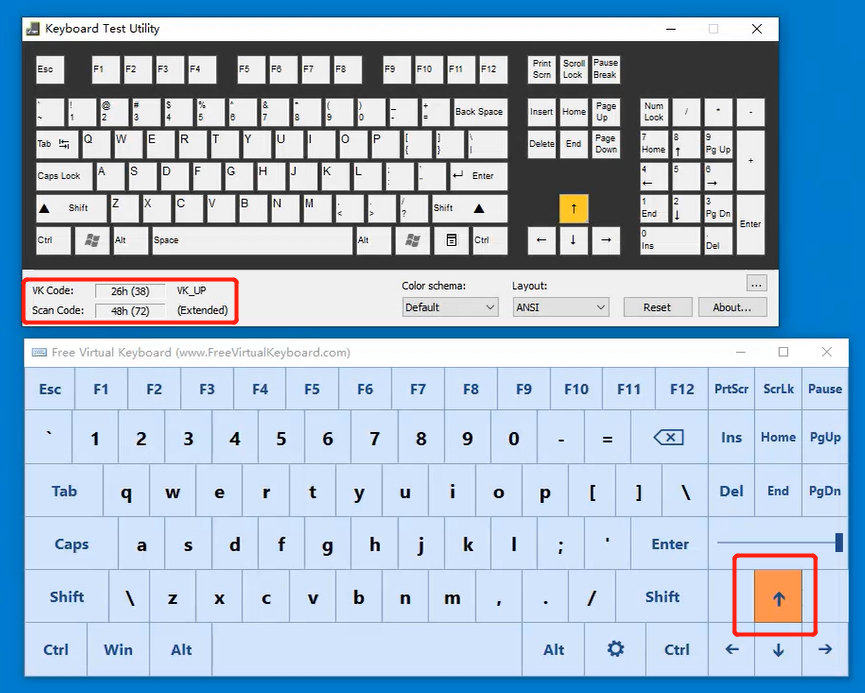Screen dimensions: 865x693
Task: Click the down arrow key in Keyboard Test Utility
Action: point(573,240)
